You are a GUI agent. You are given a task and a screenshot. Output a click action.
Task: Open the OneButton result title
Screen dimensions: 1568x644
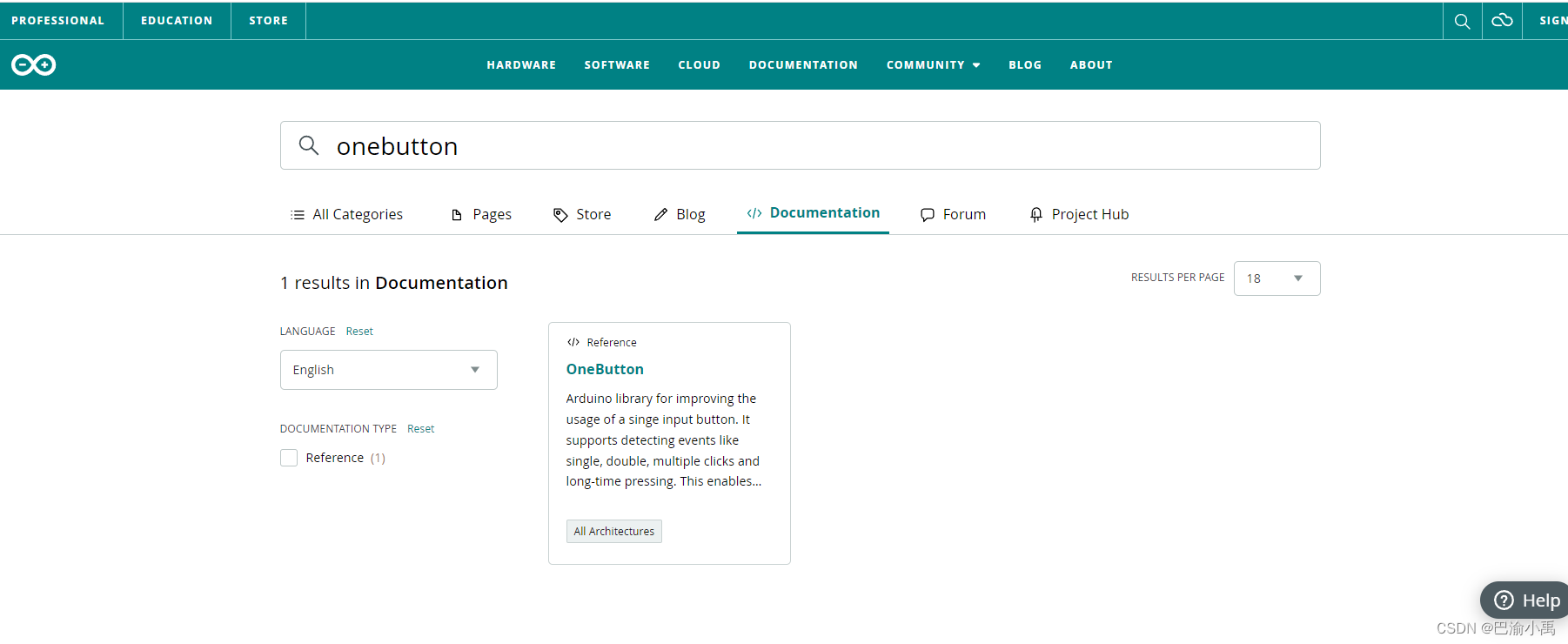[x=605, y=369]
